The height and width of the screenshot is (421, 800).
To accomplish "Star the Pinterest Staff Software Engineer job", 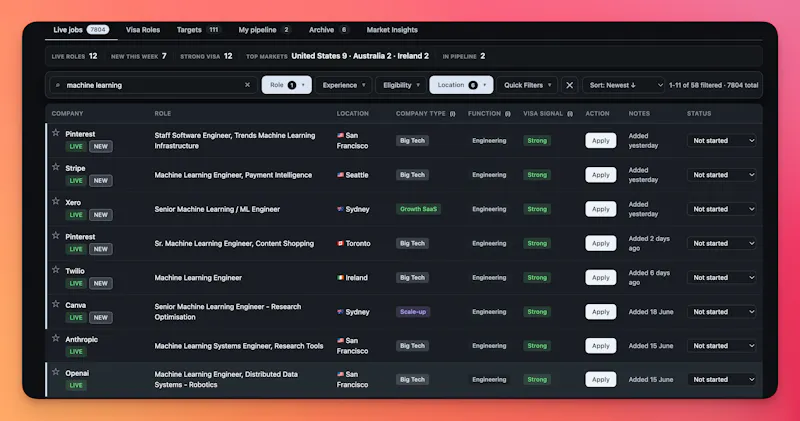I will pyautogui.click(x=56, y=133).
